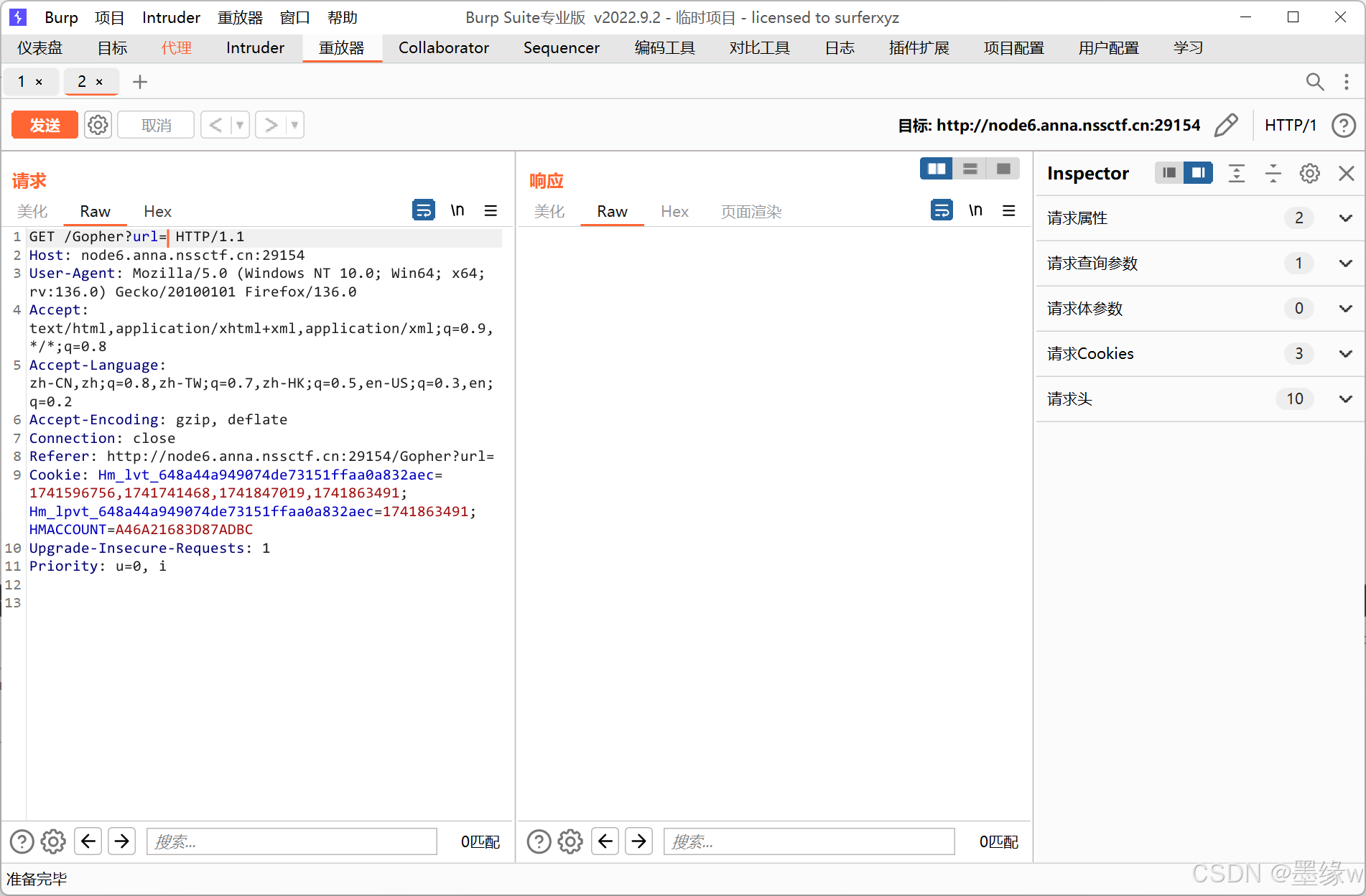Open the Burp menu

pyautogui.click(x=61, y=17)
